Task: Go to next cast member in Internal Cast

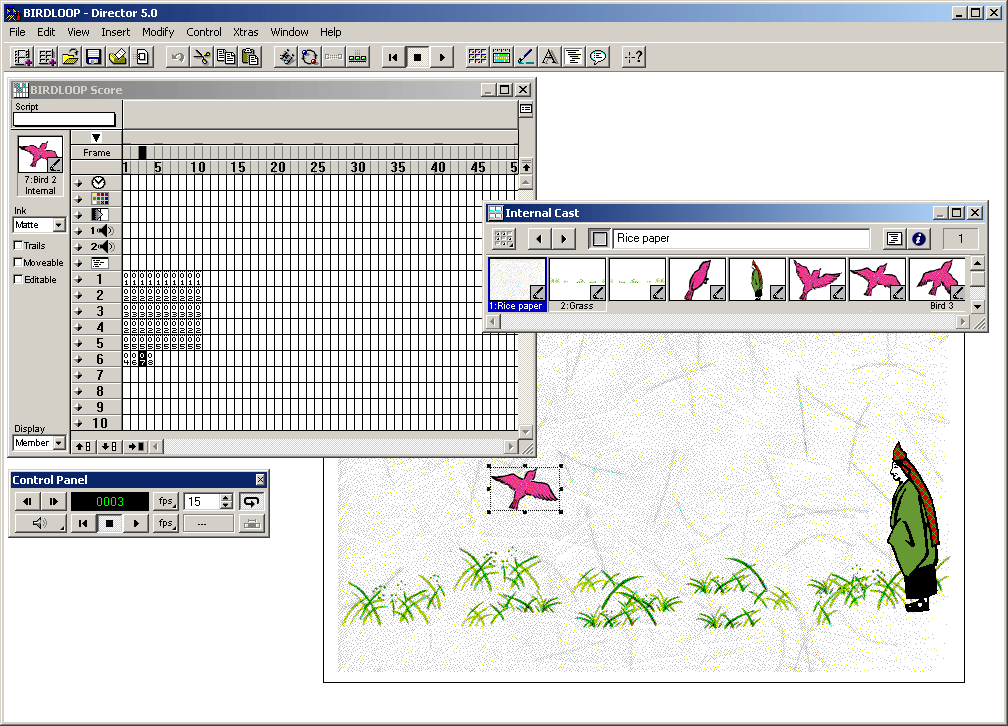Action: click(x=564, y=239)
